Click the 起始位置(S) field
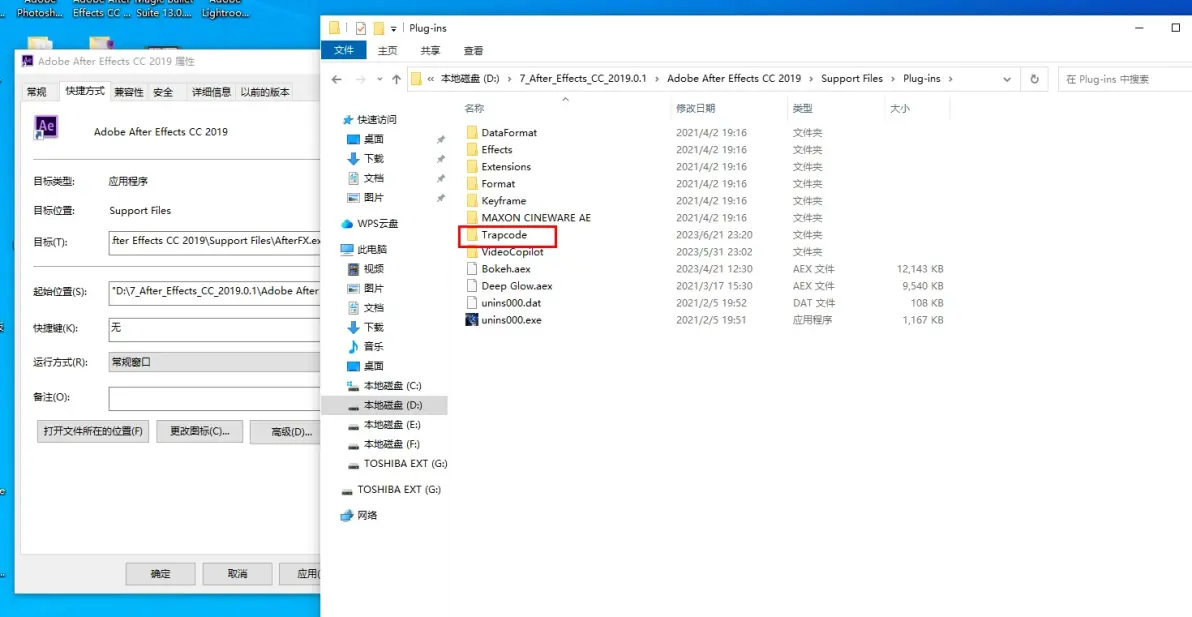This screenshot has width=1192, height=617. [214, 292]
